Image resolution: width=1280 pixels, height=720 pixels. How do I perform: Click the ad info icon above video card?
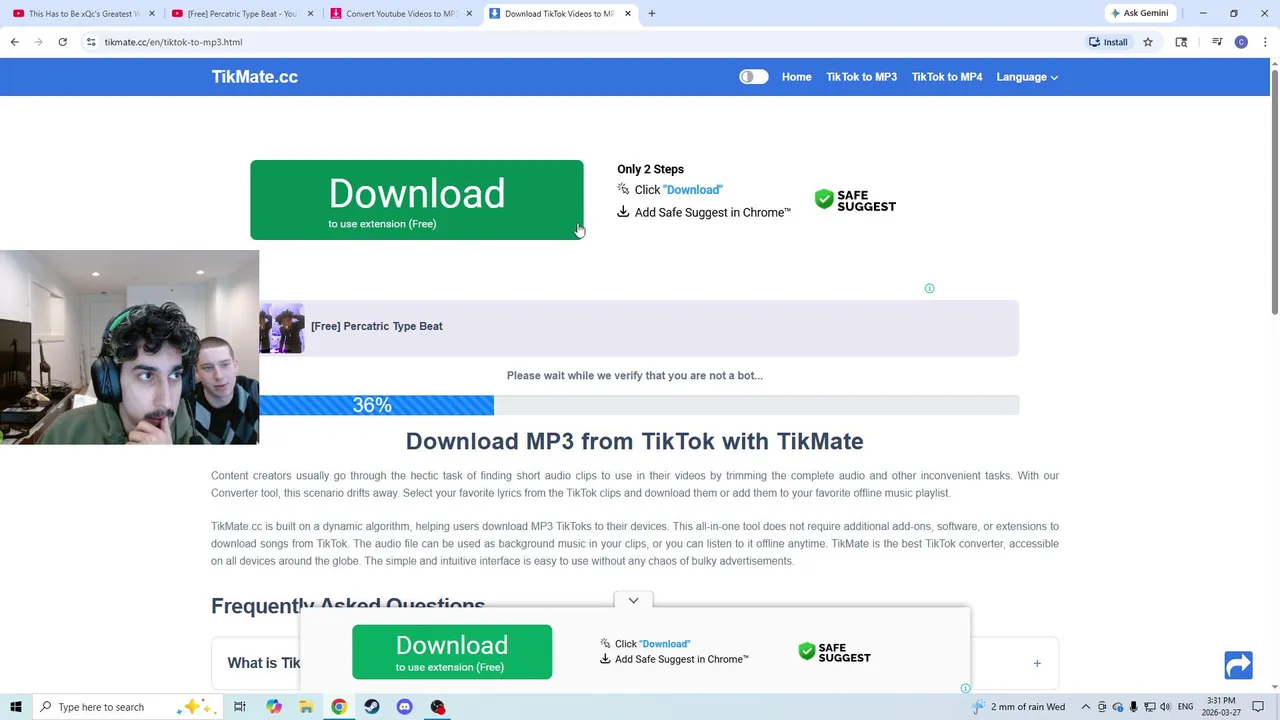tap(929, 288)
